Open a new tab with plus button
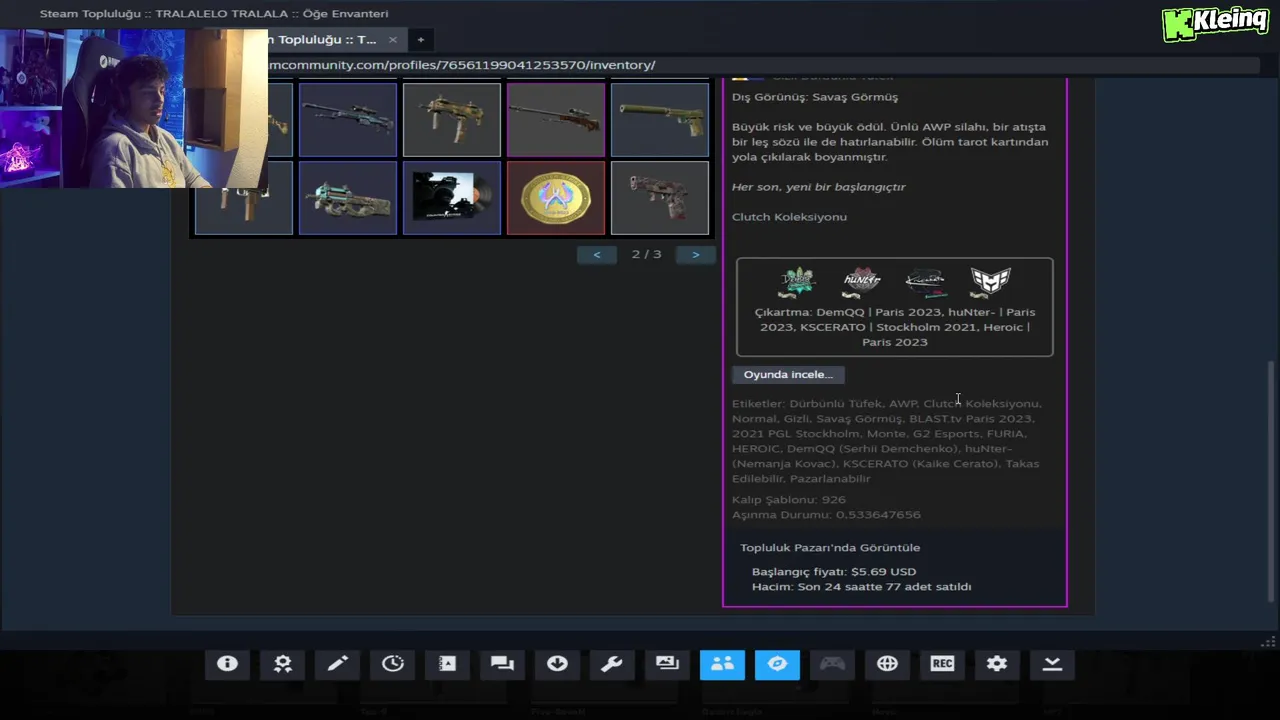 coord(421,40)
